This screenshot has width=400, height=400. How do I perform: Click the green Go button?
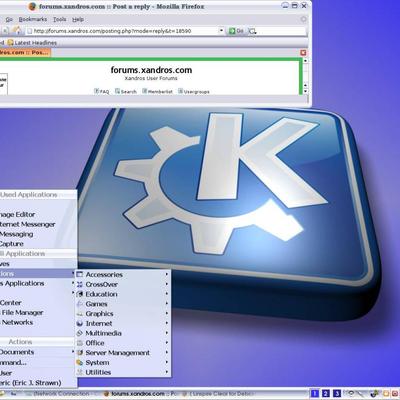point(236,31)
